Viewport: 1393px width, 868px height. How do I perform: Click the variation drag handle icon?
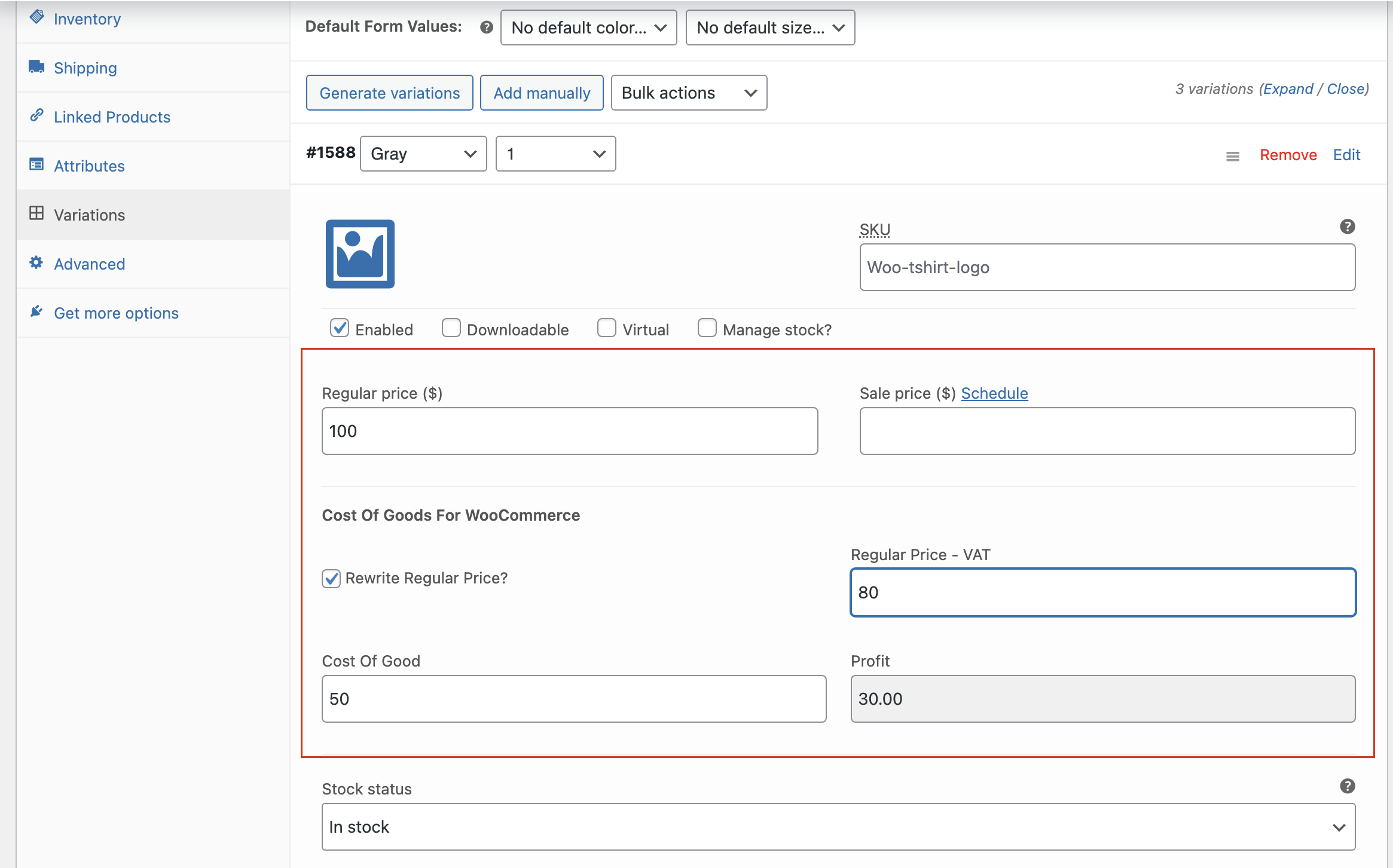click(1233, 156)
